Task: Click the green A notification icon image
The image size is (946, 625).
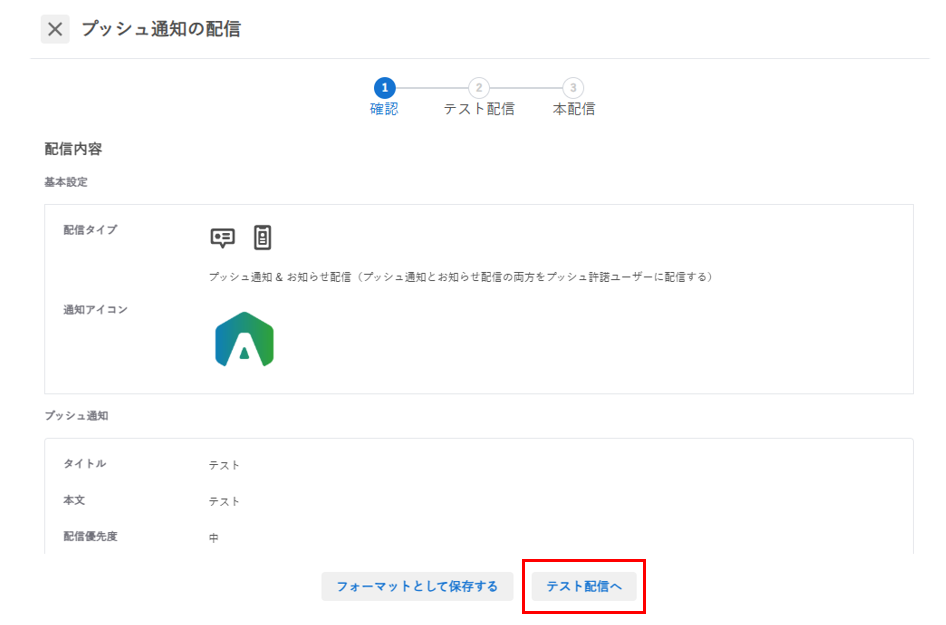Action: click(x=244, y=339)
